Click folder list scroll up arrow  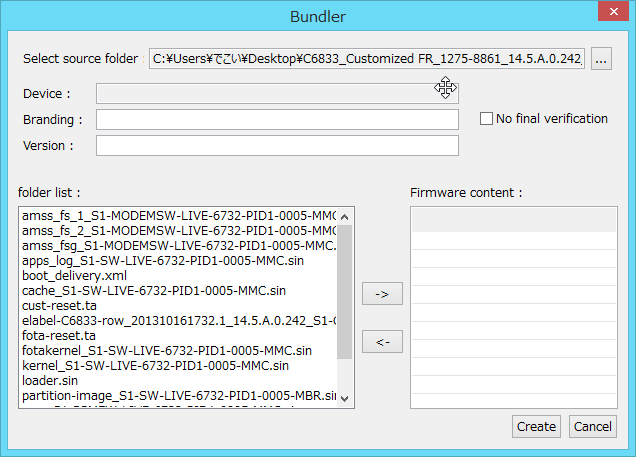[345, 217]
